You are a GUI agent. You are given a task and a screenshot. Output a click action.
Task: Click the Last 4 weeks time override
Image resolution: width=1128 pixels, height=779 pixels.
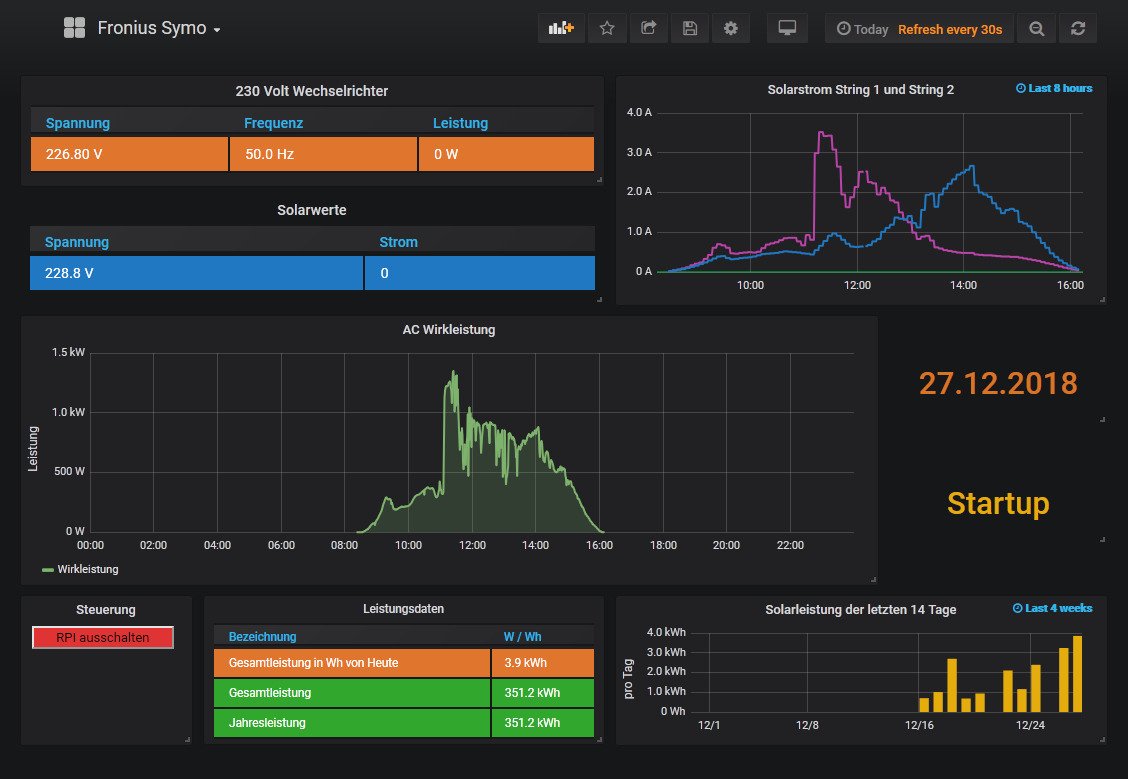[1052, 608]
